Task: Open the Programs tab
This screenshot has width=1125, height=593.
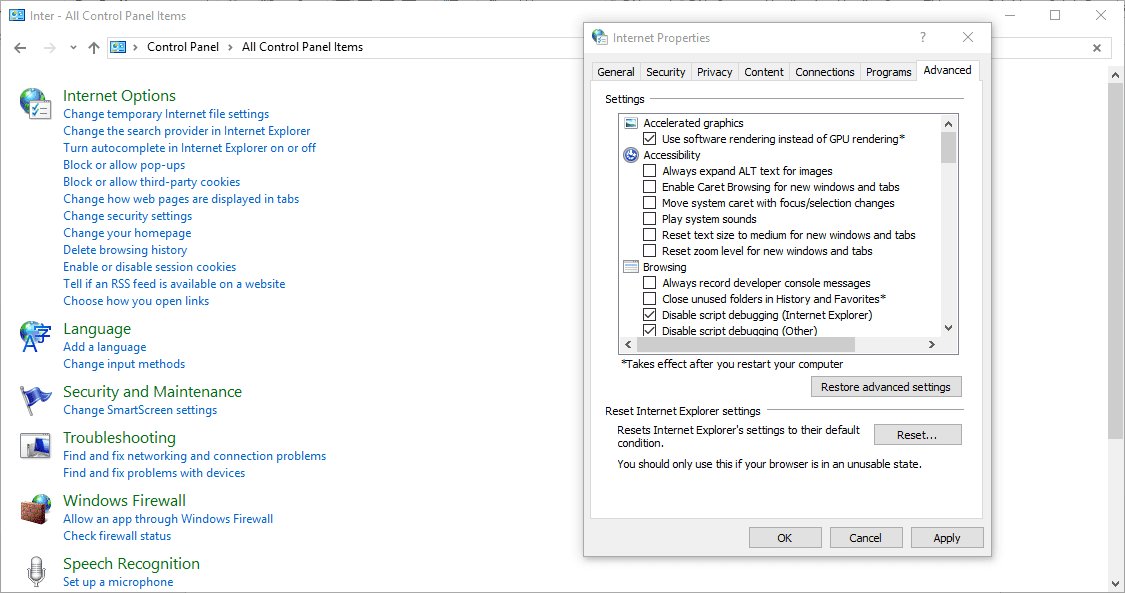Action: 888,72
